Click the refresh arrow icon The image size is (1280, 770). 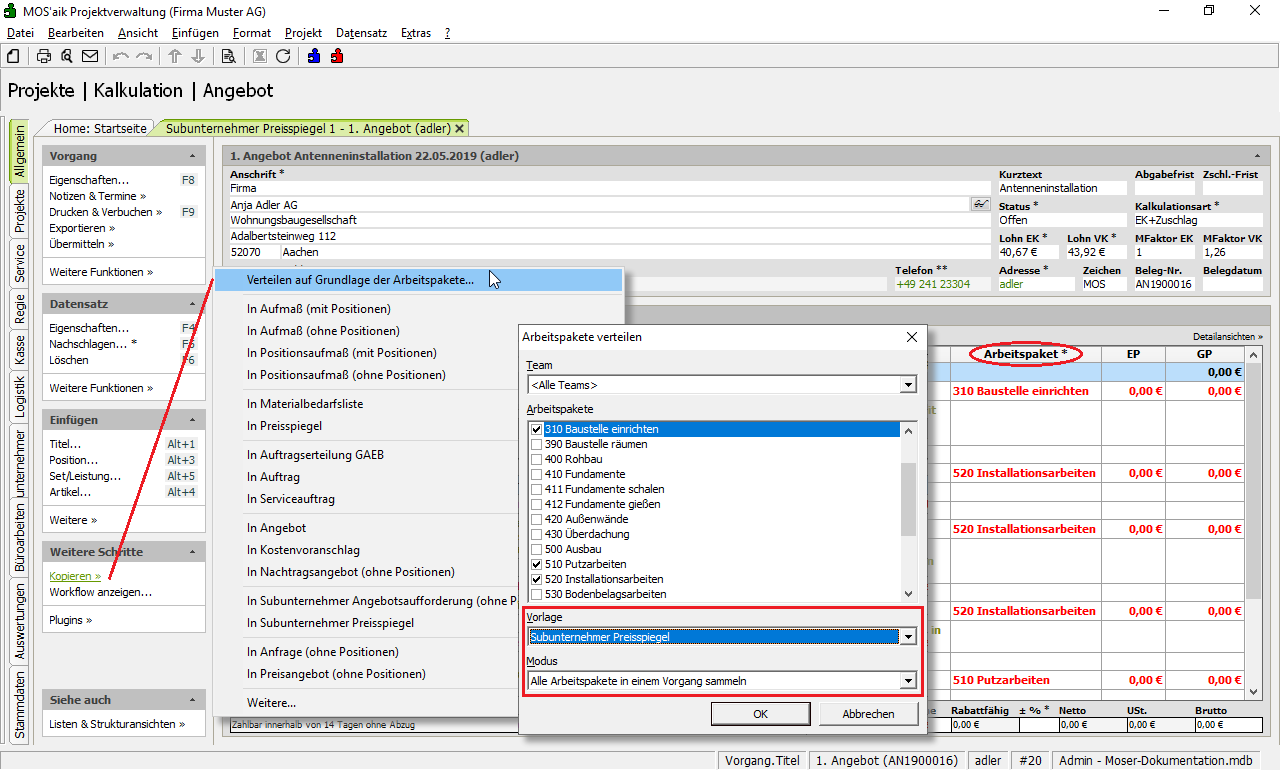[283, 56]
